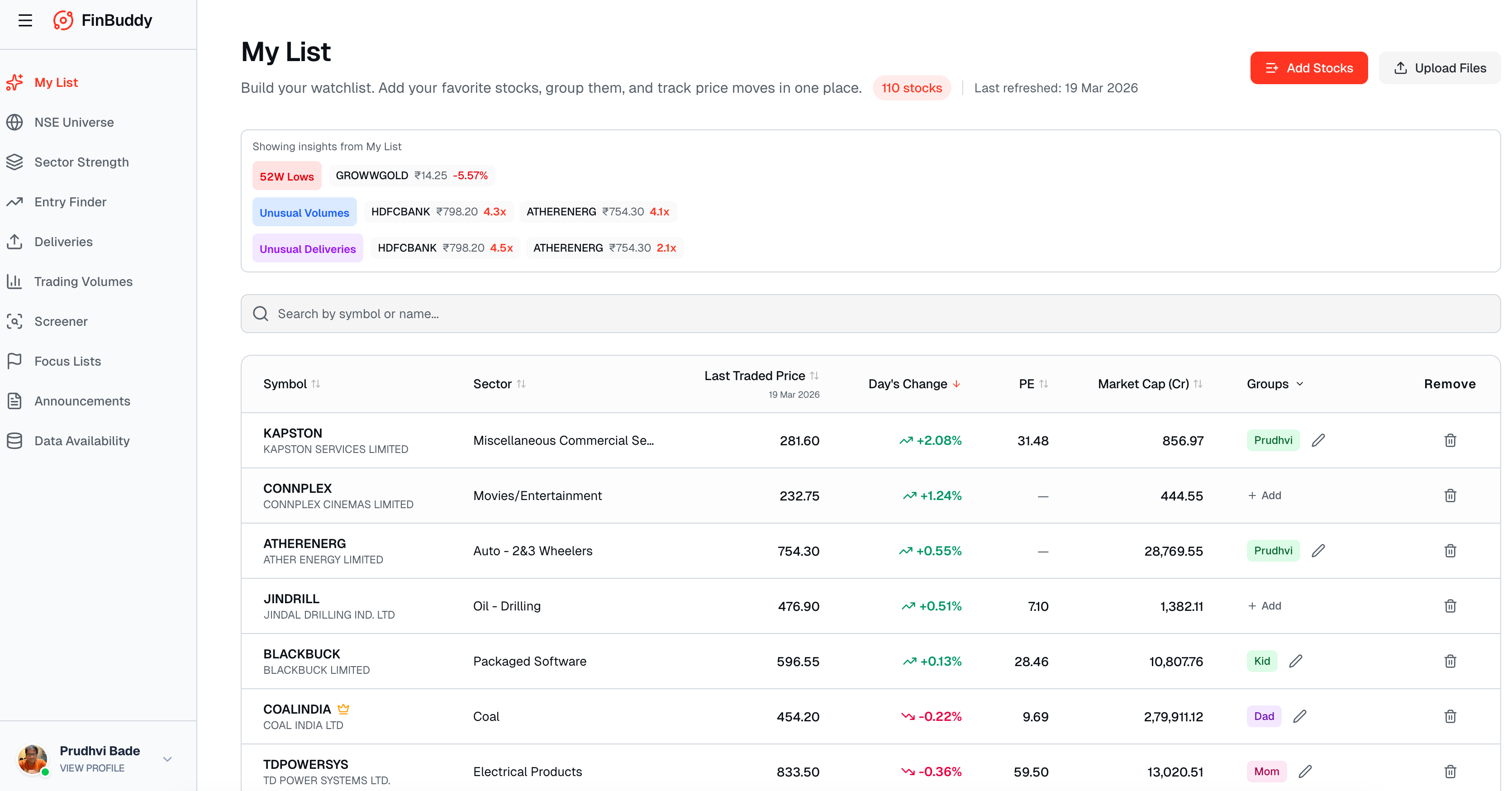Add a group to CONNPLEX
Screen dimensions: 1512x791
[1265, 496]
